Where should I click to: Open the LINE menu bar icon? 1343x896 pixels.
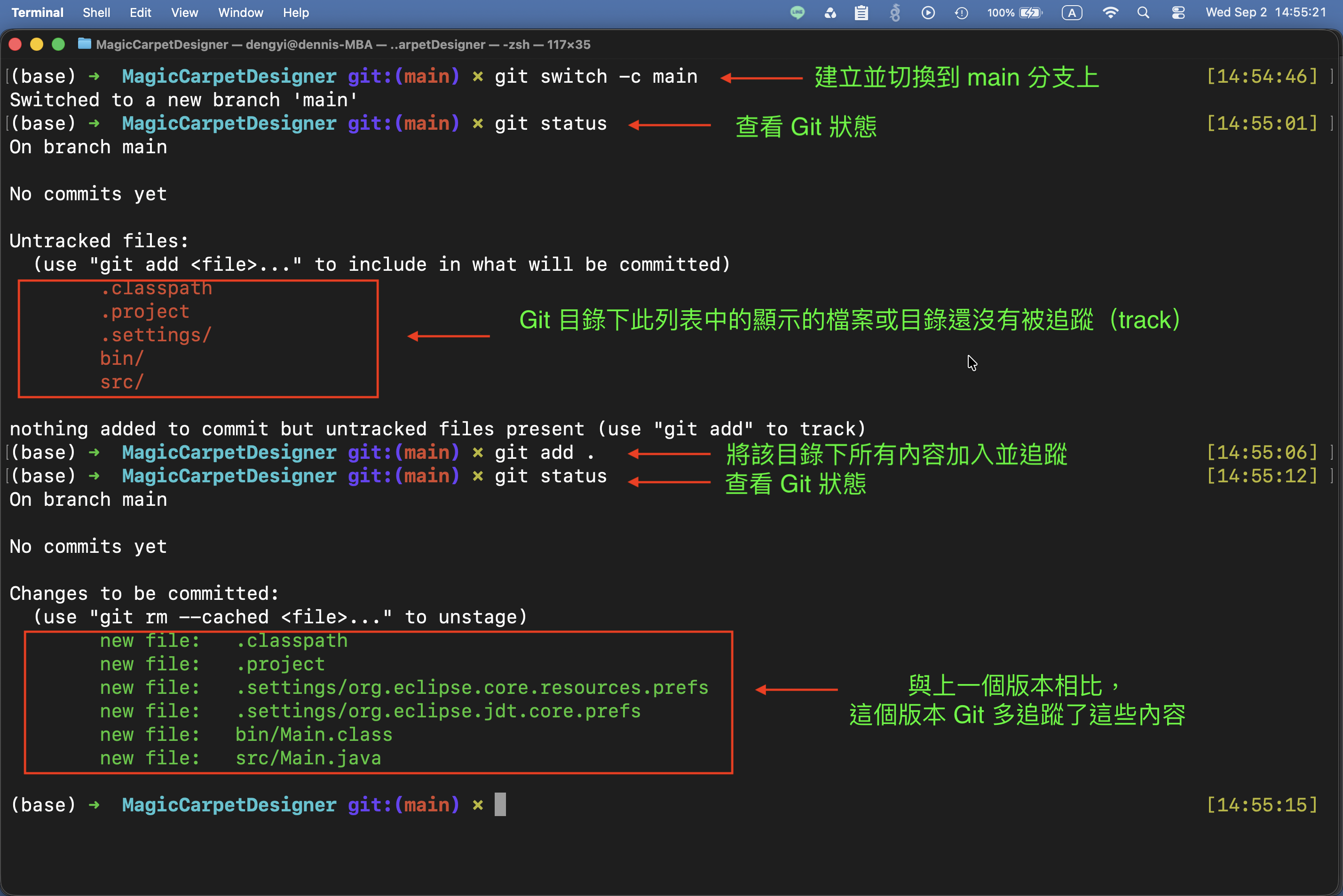(797, 13)
